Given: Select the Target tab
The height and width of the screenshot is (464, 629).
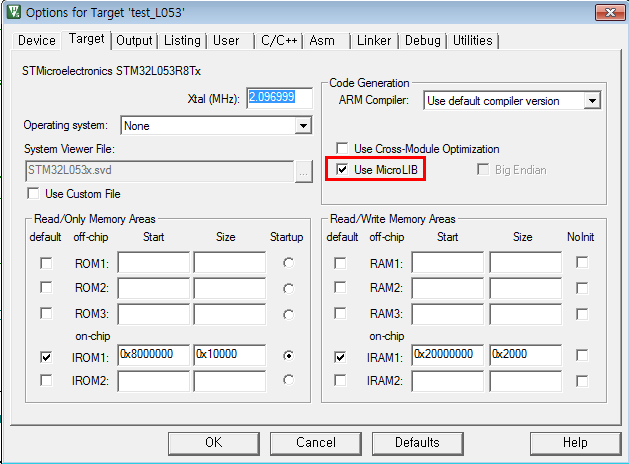Looking at the screenshot, I should click(86, 39).
